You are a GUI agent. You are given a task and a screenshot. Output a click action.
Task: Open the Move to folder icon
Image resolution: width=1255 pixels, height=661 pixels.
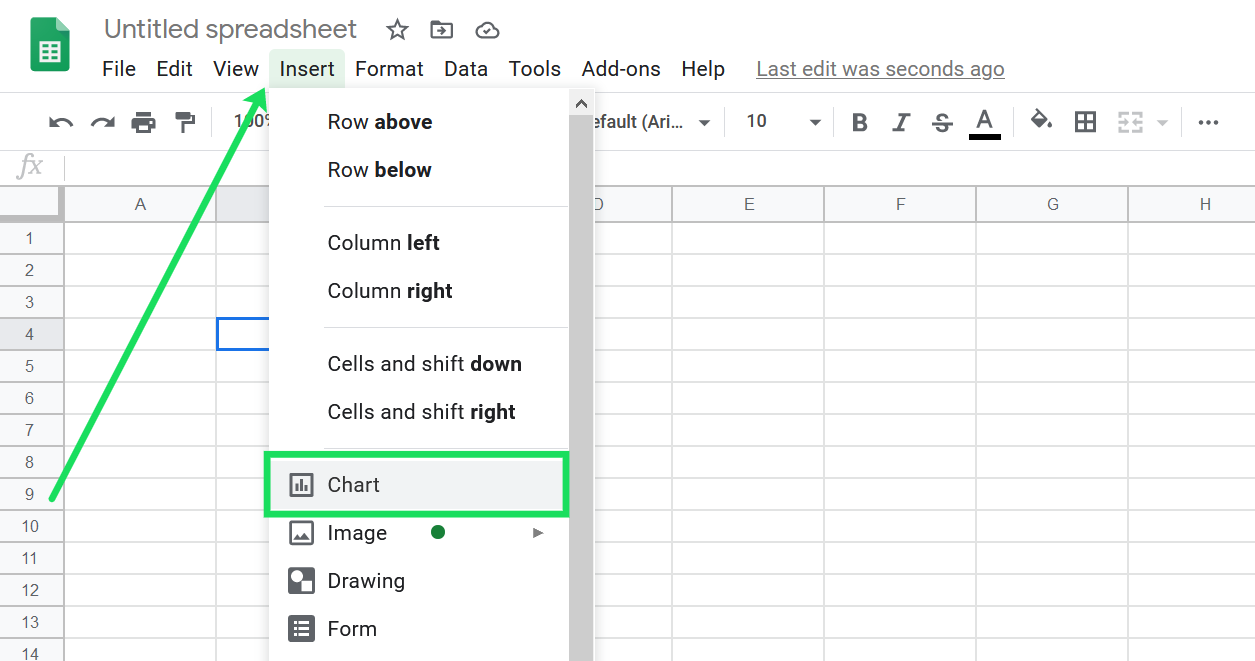click(x=441, y=30)
